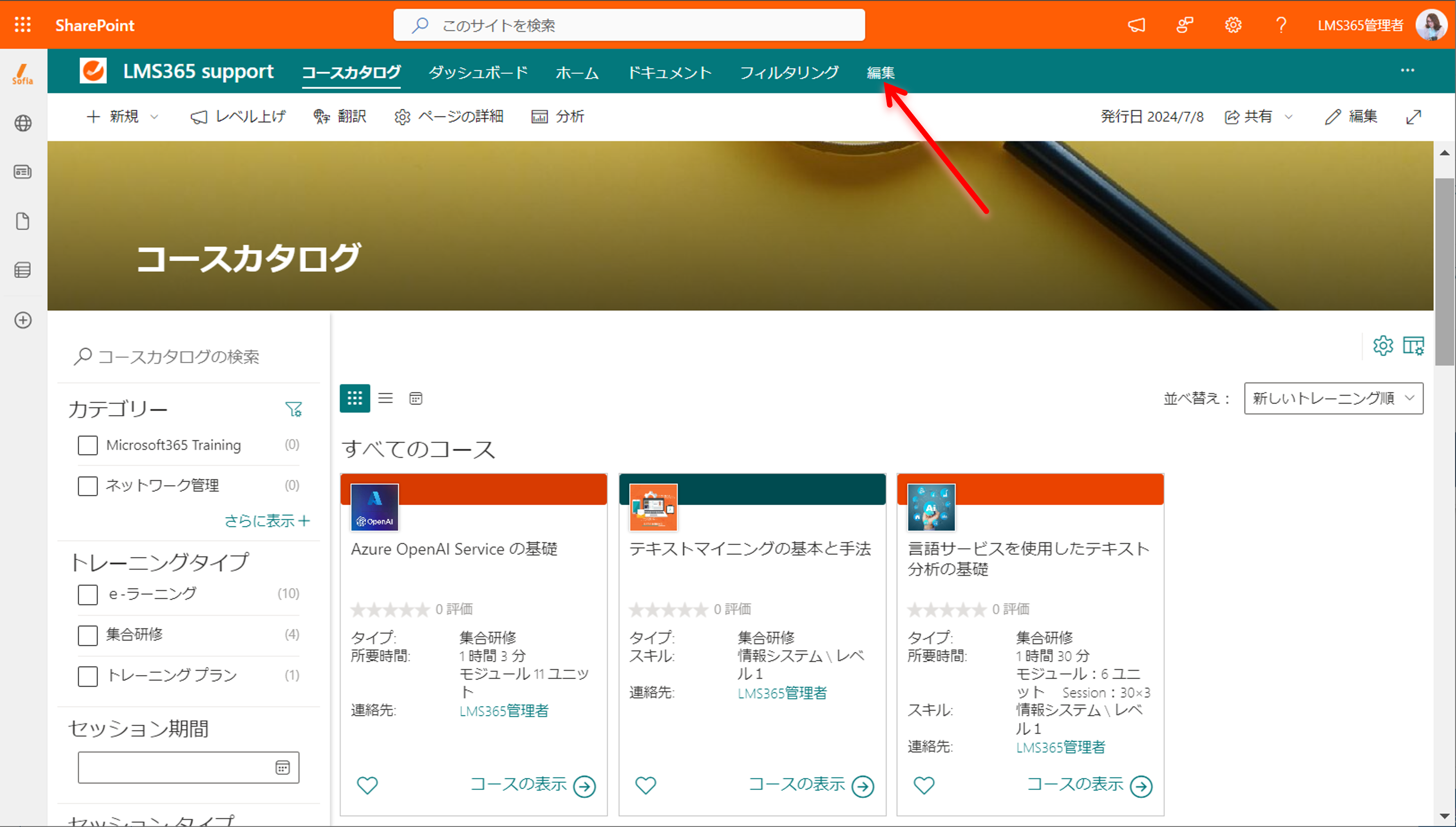The height and width of the screenshot is (827, 1456).
Task: Favorite the Azure OpenAI Service course heart
Action: click(x=367, y=785)
